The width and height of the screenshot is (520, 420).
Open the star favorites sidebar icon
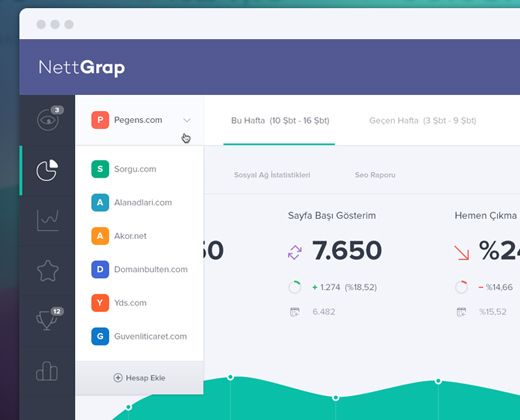pyautogui.click(x=48, y=271)
